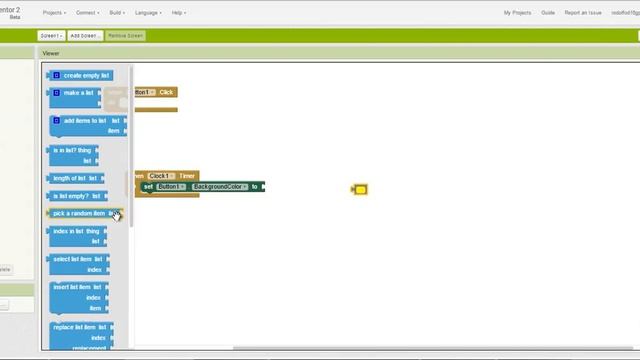Select the create empty list block
Image resolution: width=640 pixels, height=360 pixels.
coord(81,76)
